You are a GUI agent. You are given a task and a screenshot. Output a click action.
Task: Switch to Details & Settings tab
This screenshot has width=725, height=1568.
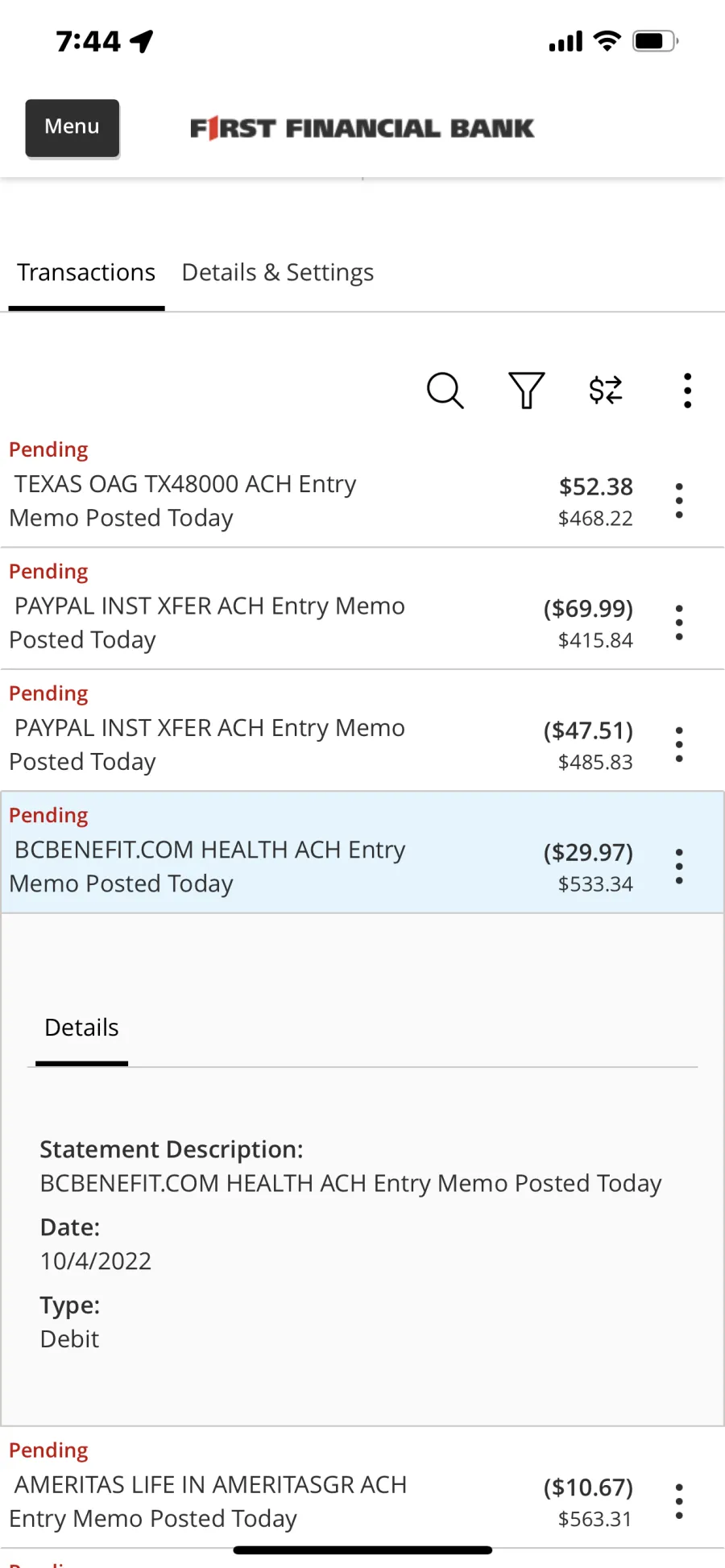click(x=278, y=273)
